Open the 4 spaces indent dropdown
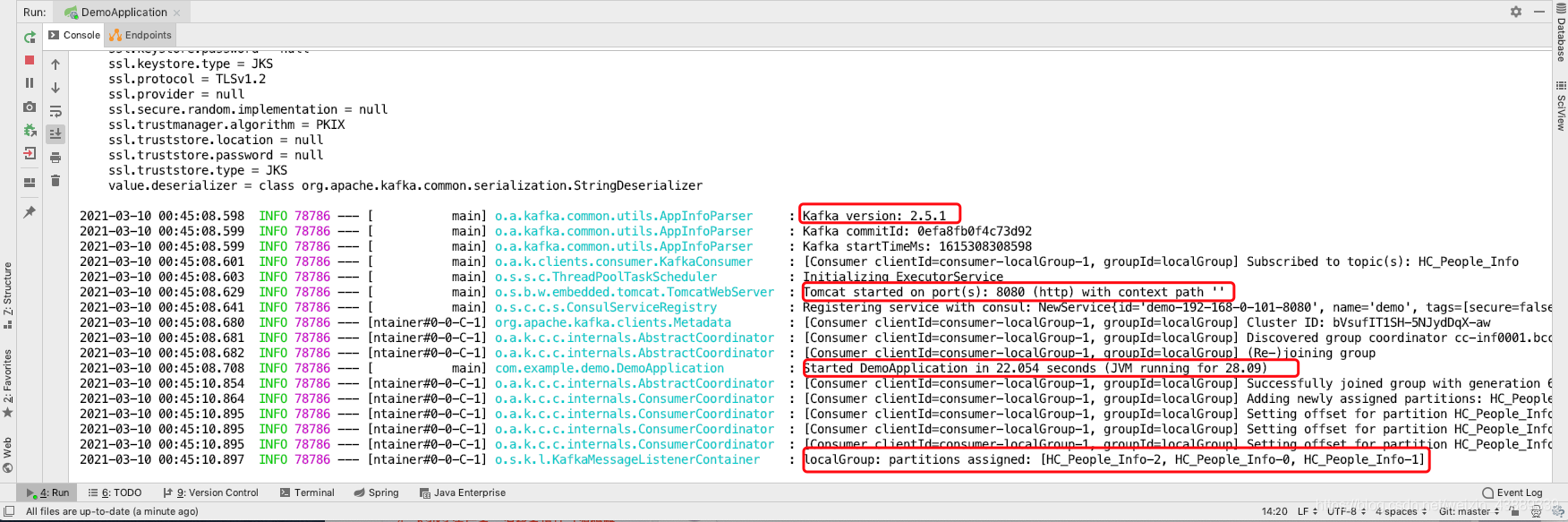This screenshot has width=1568, height=522. click(x=1401, y=511)
